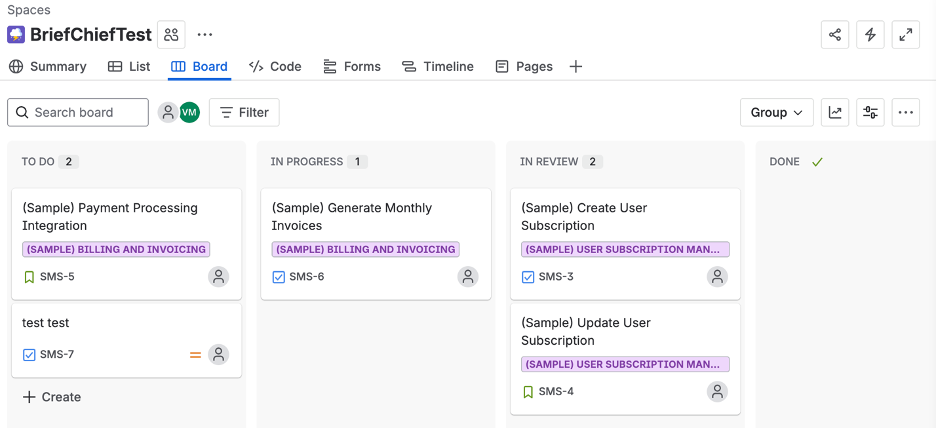
Task: Click the SMS-7 issue key
Action: [x=57, y=355]
